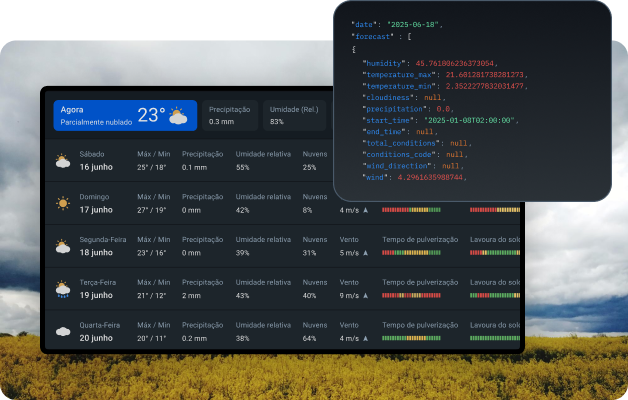Click the wind direction arrow beside 9 m/s
This screenshot has height=400, width=628.
pyautogui.click(x=365, y=295)
